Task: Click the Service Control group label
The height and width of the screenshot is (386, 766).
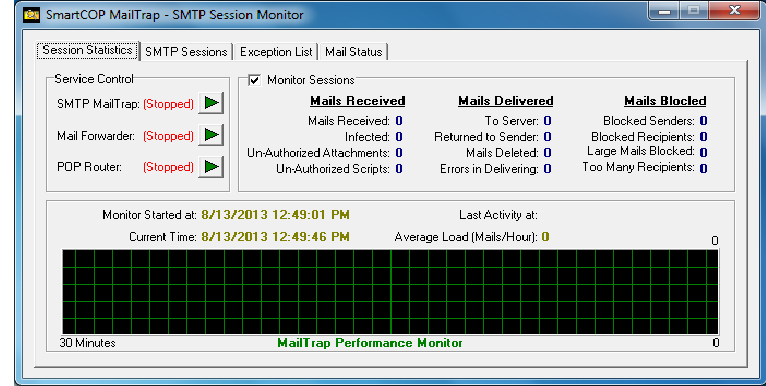Action: tap(94, 79)
